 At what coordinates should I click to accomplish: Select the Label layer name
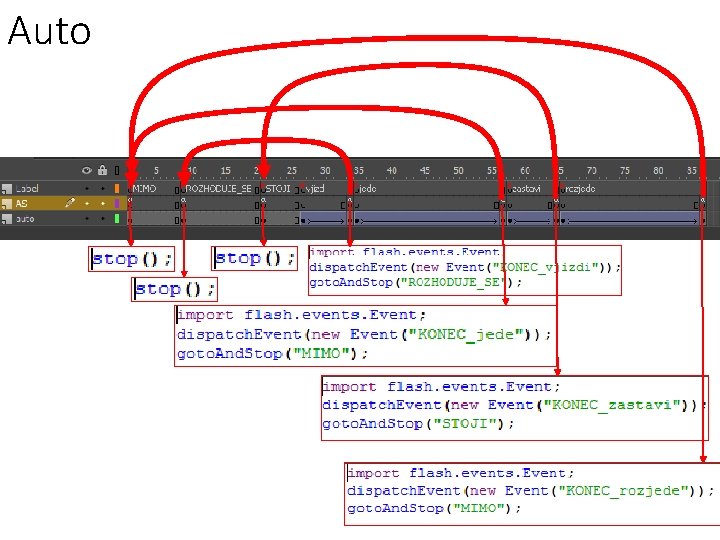[x=27, y=188]
